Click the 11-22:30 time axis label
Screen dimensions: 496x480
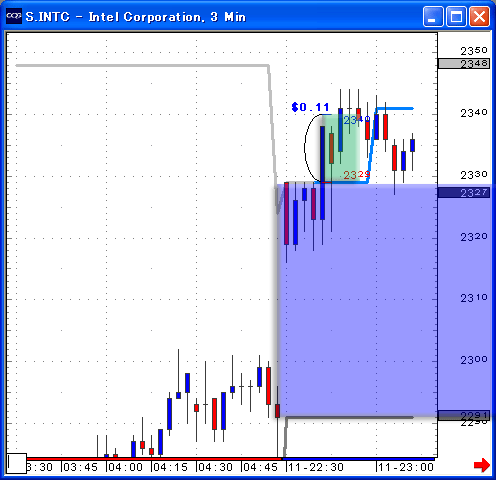tap(316, 467)
